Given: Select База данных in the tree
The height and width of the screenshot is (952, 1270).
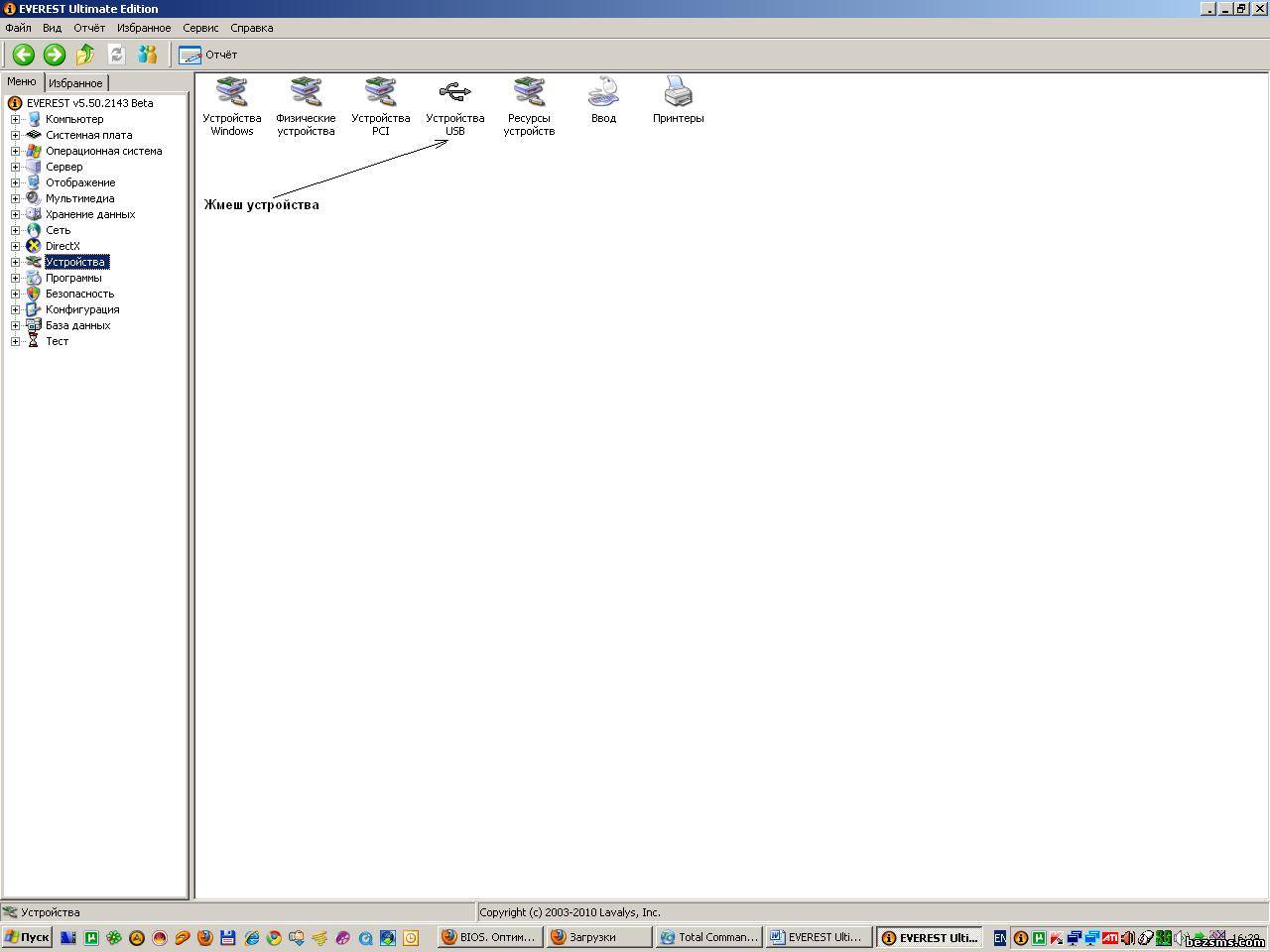Looking at the screenshot, I should click(77, 325).
